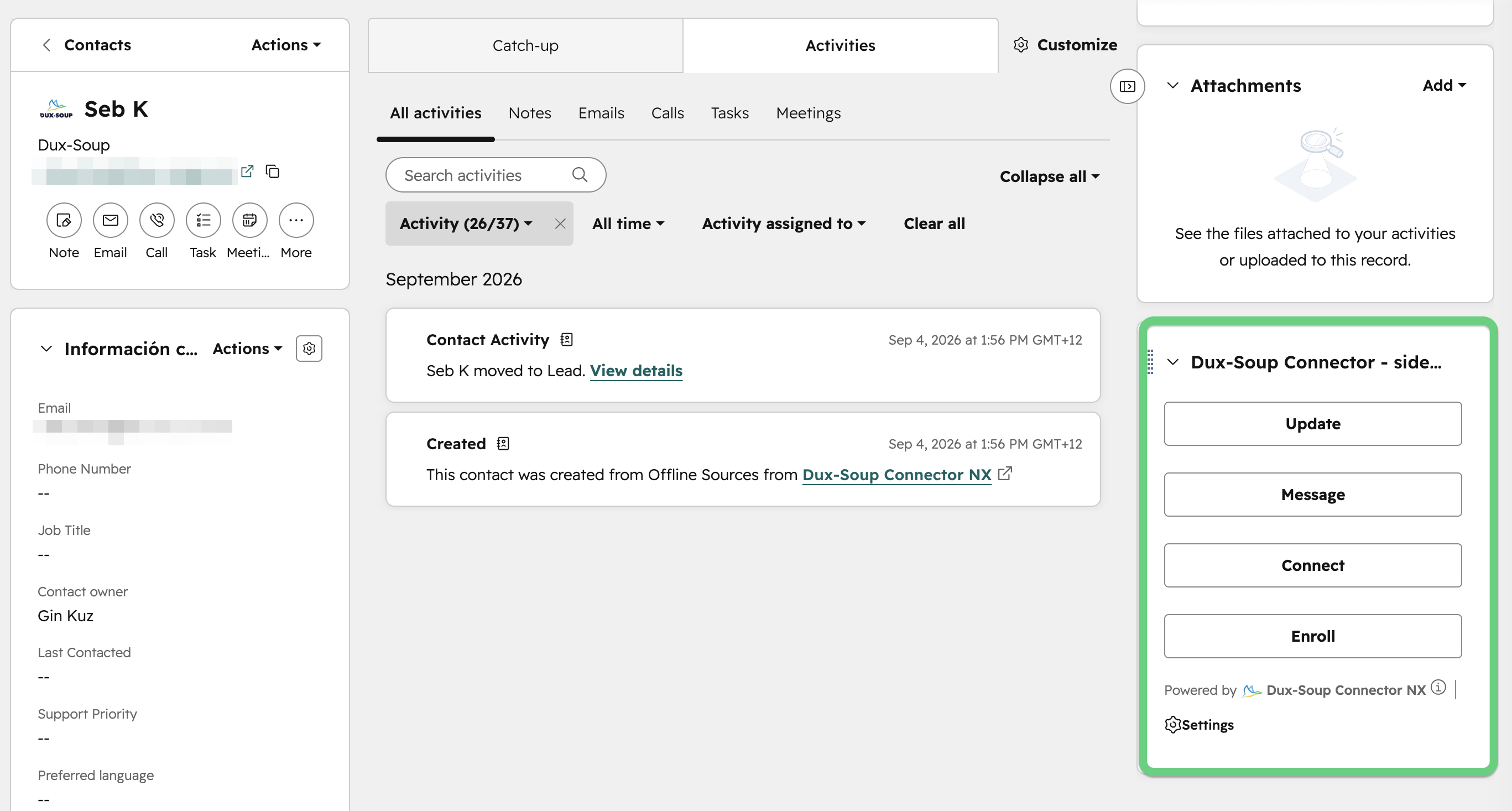
Task: Click the Dux-Soup company logo avatar
Action: tap(56, 109)
